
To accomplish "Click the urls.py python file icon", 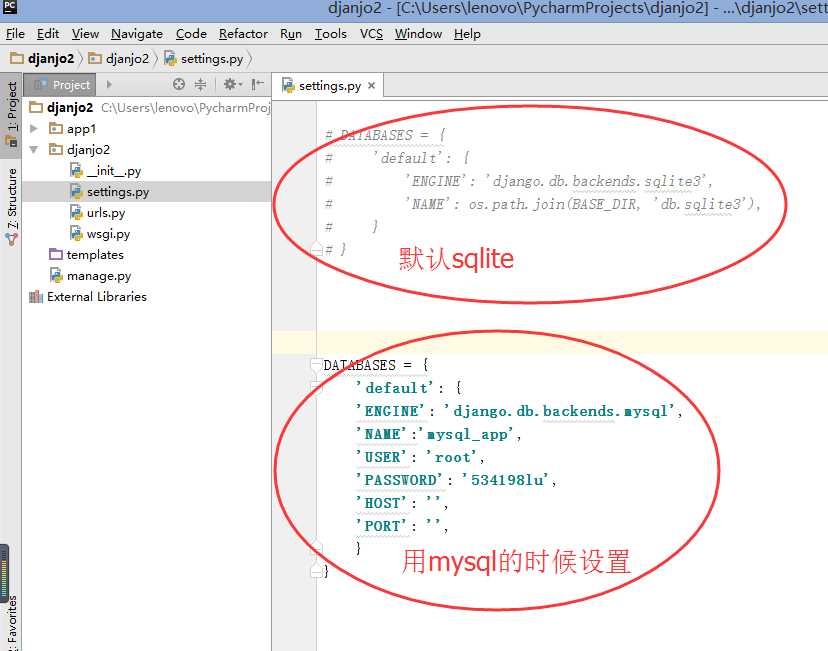I will (76, 212).
